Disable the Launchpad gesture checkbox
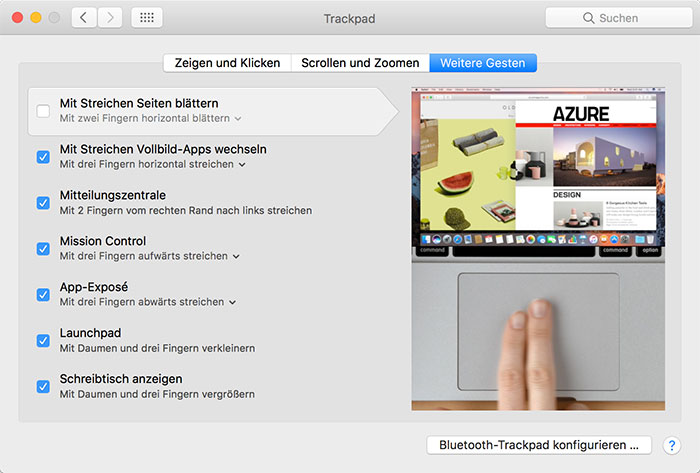Screen dimensions: 700x473 point(43,340)
